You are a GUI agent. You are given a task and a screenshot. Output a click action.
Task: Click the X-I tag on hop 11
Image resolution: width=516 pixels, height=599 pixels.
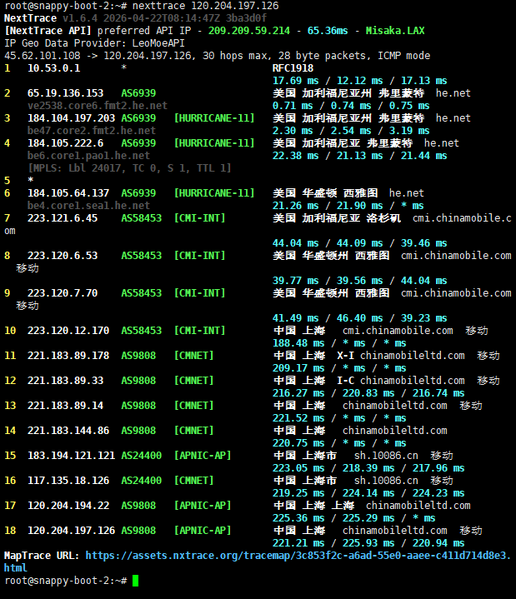(345, 356)
